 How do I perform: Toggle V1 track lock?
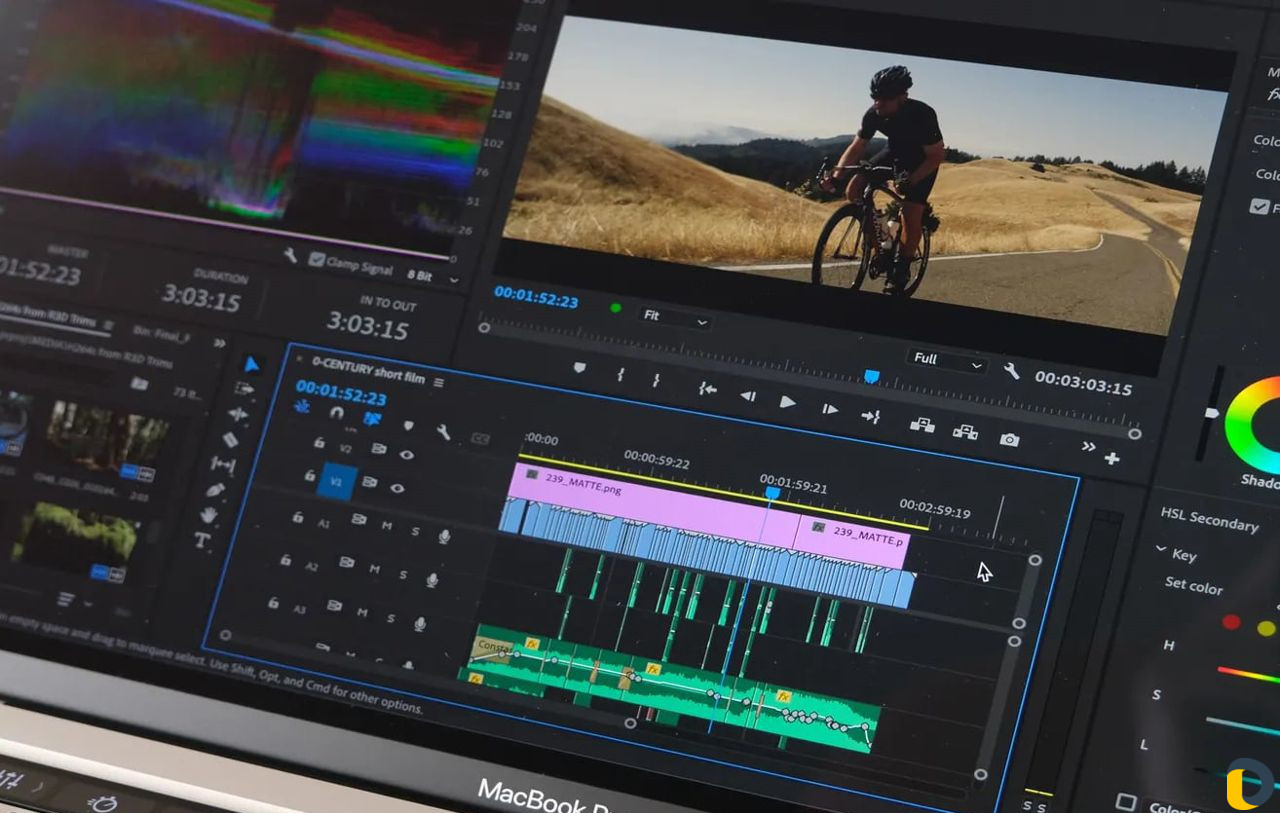(x=309, y=476)
